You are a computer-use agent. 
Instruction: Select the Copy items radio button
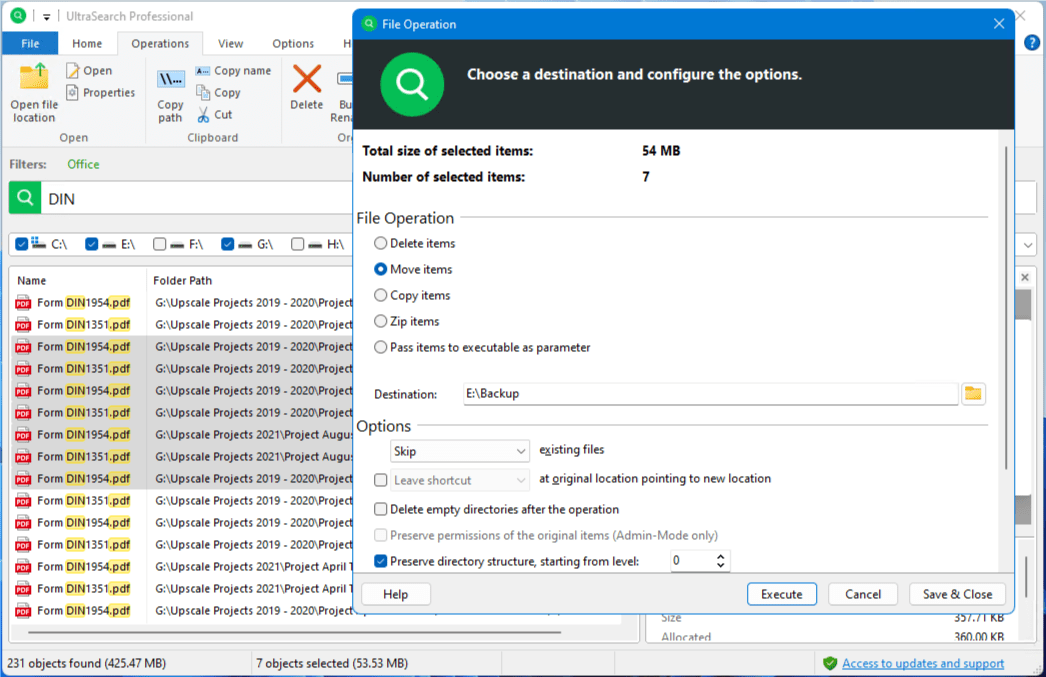381,296
